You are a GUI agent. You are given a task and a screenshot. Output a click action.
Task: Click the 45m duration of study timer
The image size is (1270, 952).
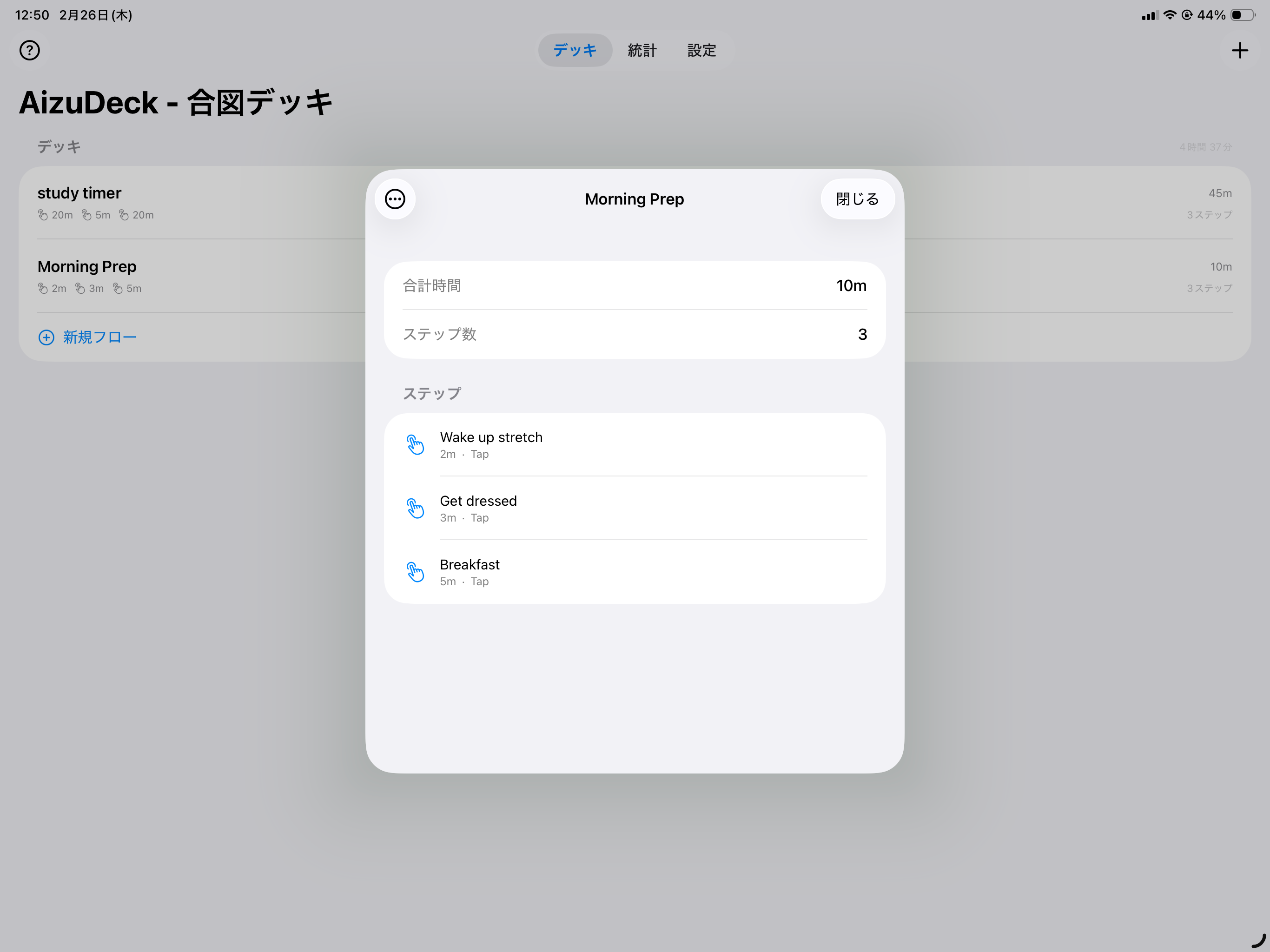(1220, 193)
